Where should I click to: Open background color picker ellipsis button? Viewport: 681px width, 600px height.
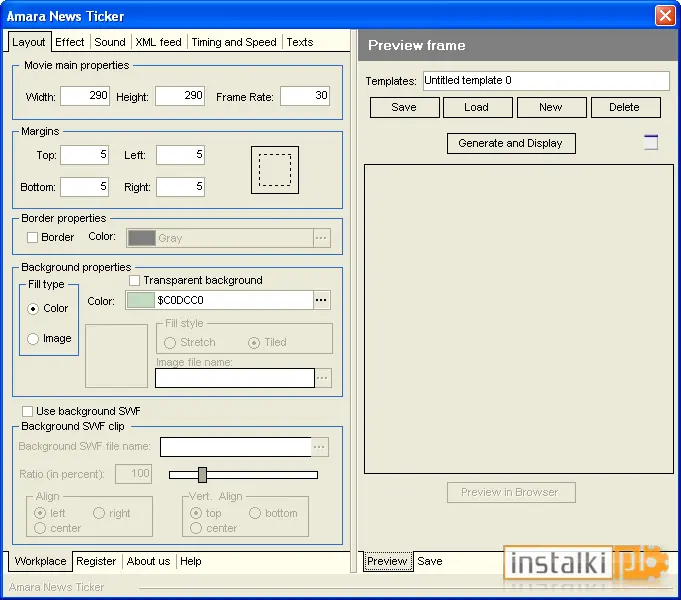click(321, 300)
